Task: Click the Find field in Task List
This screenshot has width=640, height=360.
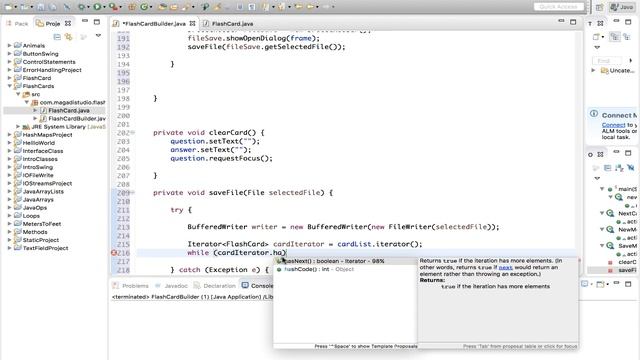Action: tap(607, 61)
